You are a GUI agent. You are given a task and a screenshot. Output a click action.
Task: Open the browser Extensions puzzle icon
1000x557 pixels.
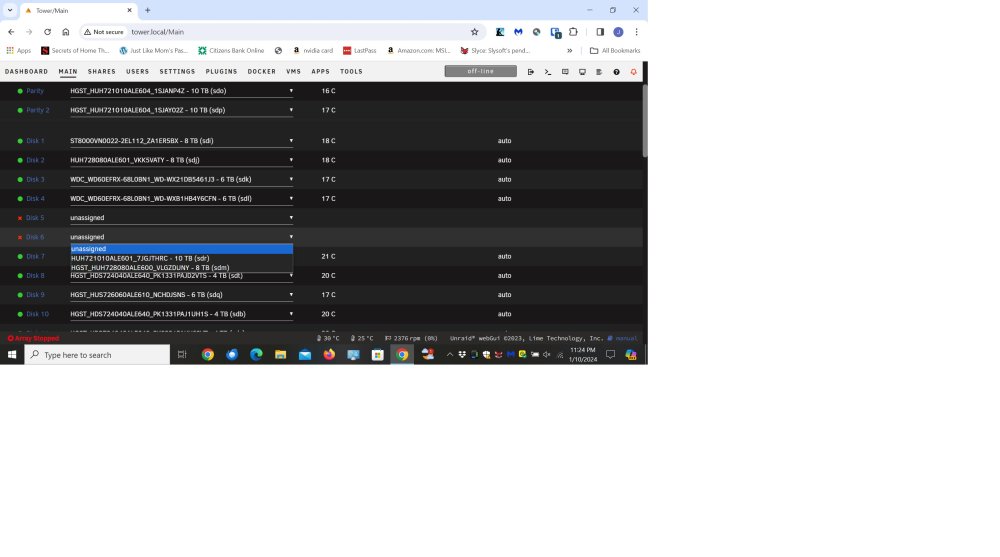coord(573,32)
